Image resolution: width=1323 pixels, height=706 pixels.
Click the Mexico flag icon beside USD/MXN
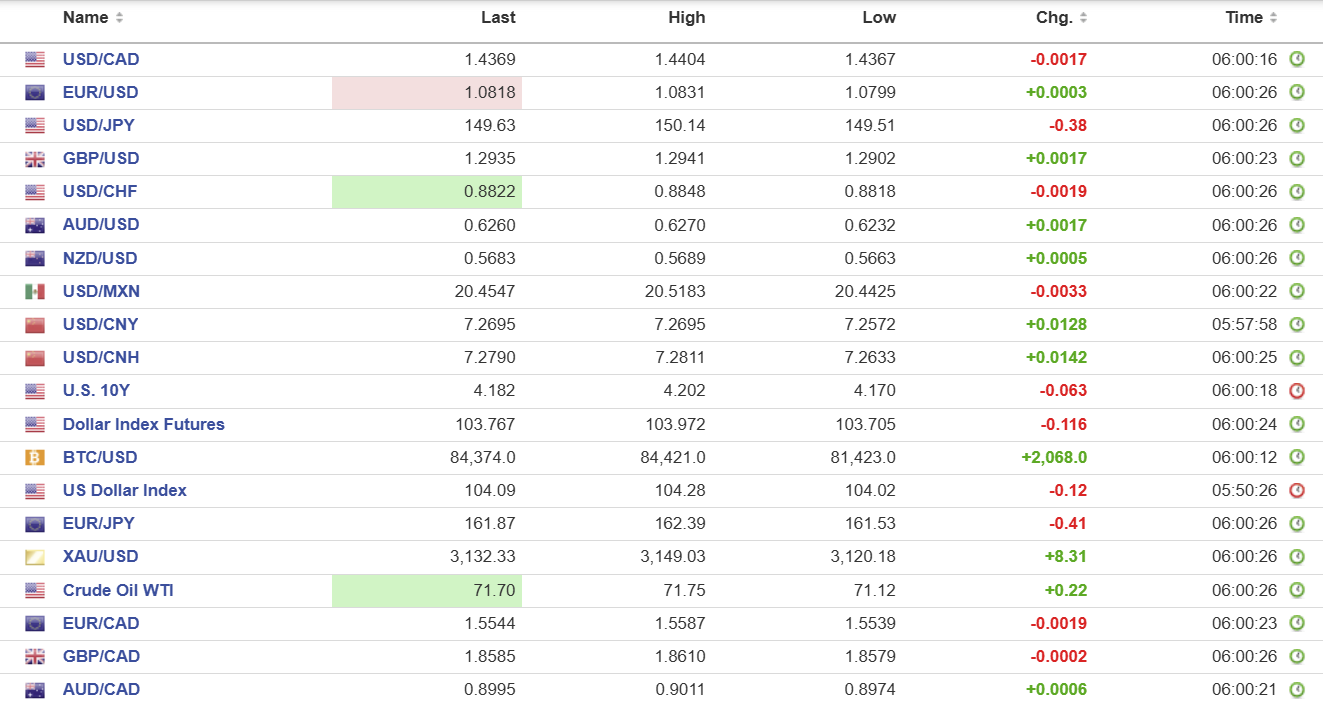point(35,292)
